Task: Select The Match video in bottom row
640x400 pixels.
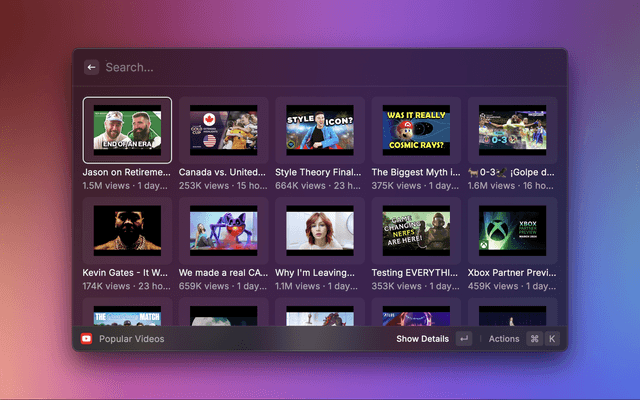Action: tap(127, 315)
